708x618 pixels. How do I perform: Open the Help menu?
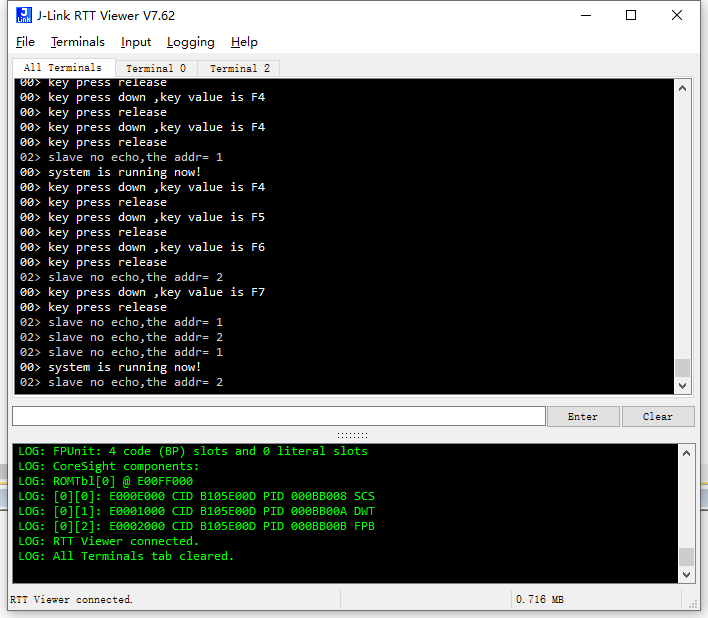(244, 42)
